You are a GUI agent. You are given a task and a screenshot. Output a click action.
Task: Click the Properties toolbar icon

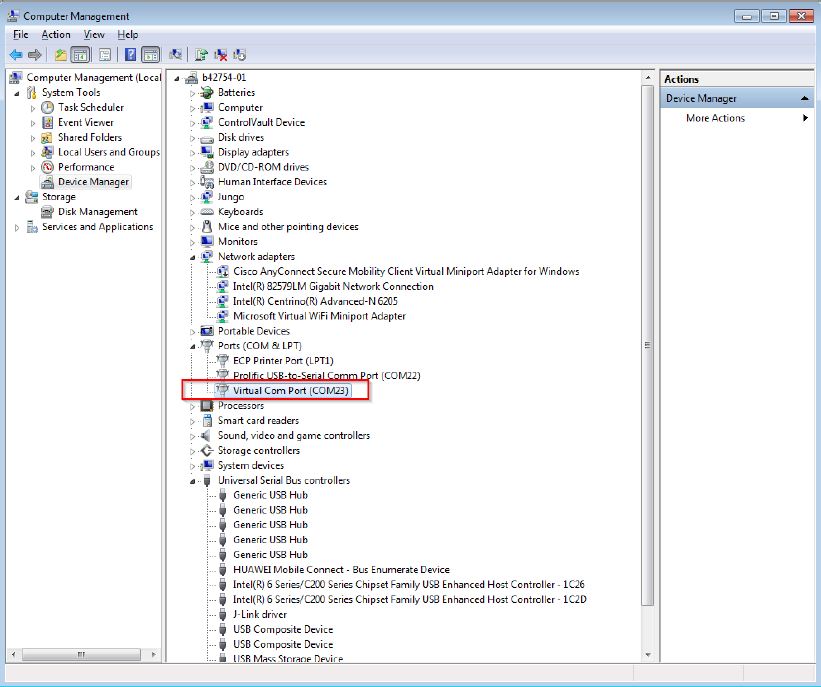coord(104,54)
